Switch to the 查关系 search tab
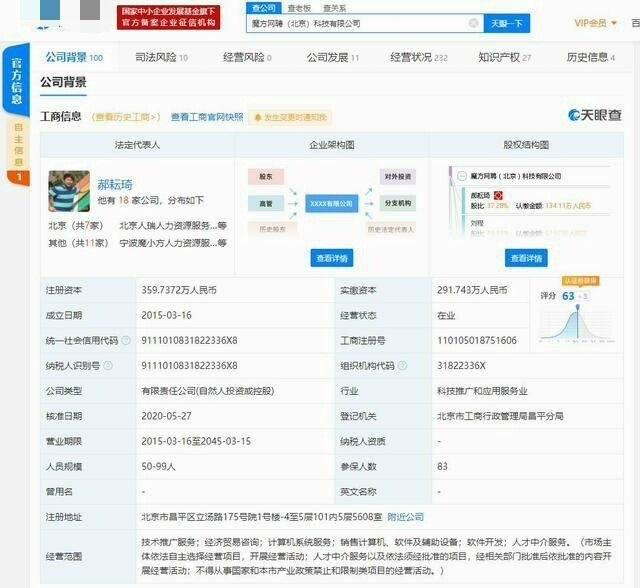This screenshot has width=640, height=588. (x=334, y=8)
